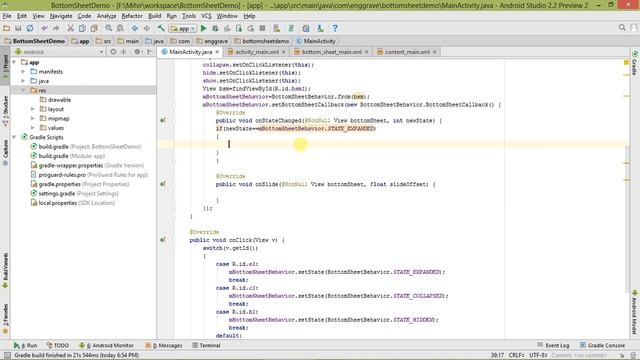Open the TODO tool window button
The image size is (640, 360).
coord(58,345)
